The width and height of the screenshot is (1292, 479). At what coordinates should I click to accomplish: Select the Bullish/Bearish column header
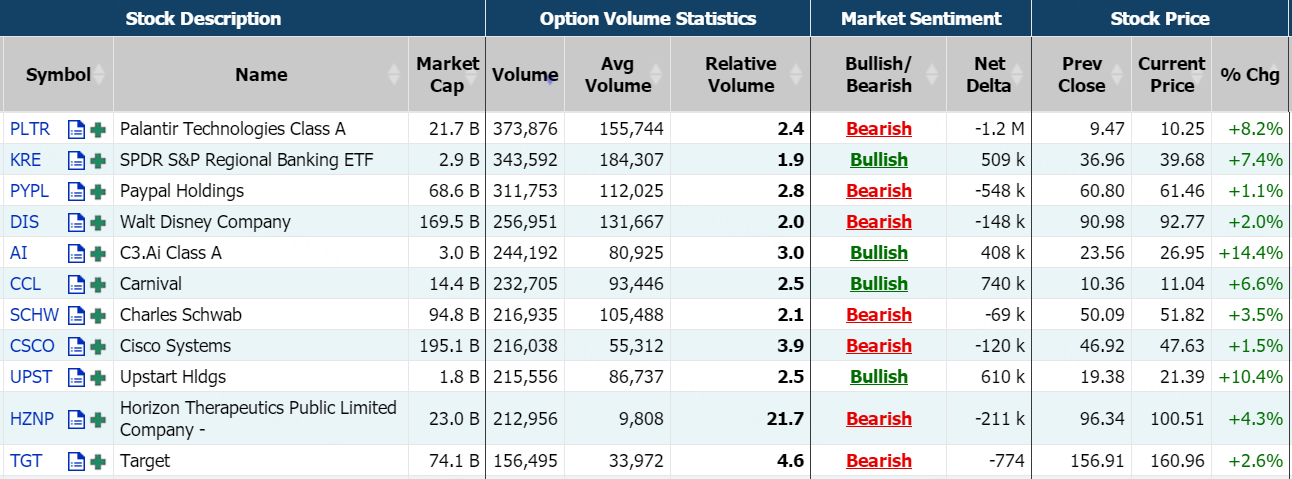tap(878, 75)
